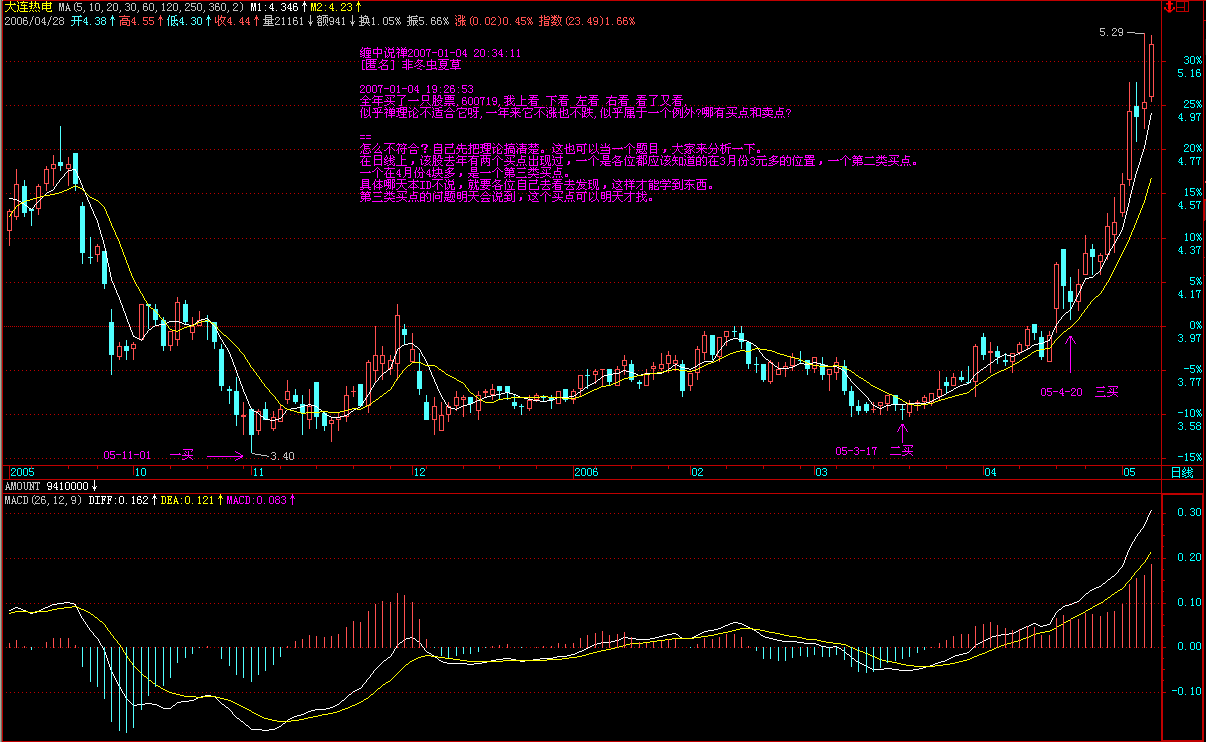This screenshot has width=1206, height=742.
Task: Click the 2006 marker on the time axis
Action: coord(589,472)
